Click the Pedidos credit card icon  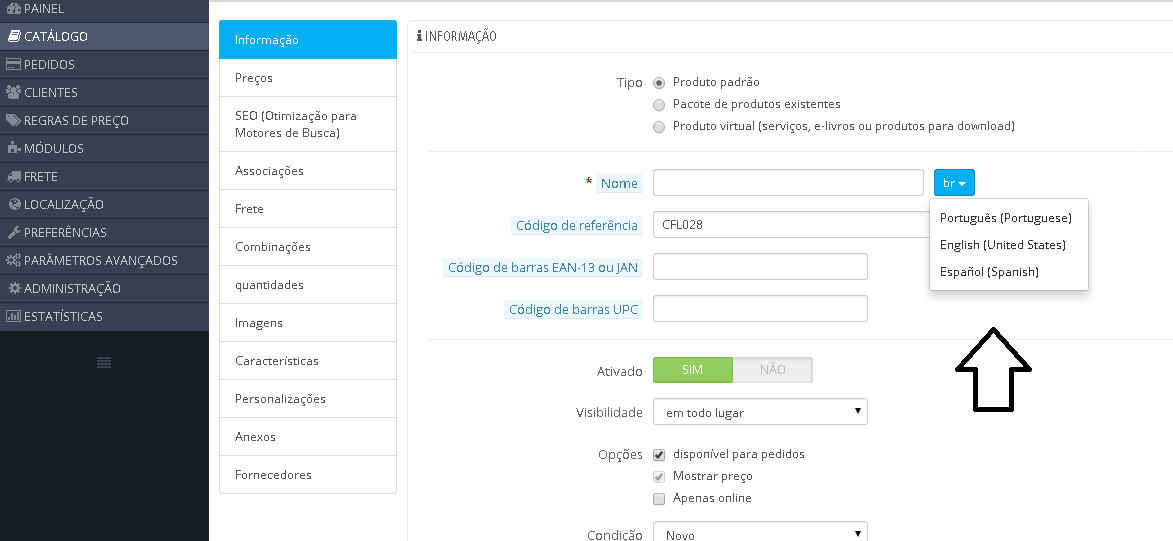(13, 64)
